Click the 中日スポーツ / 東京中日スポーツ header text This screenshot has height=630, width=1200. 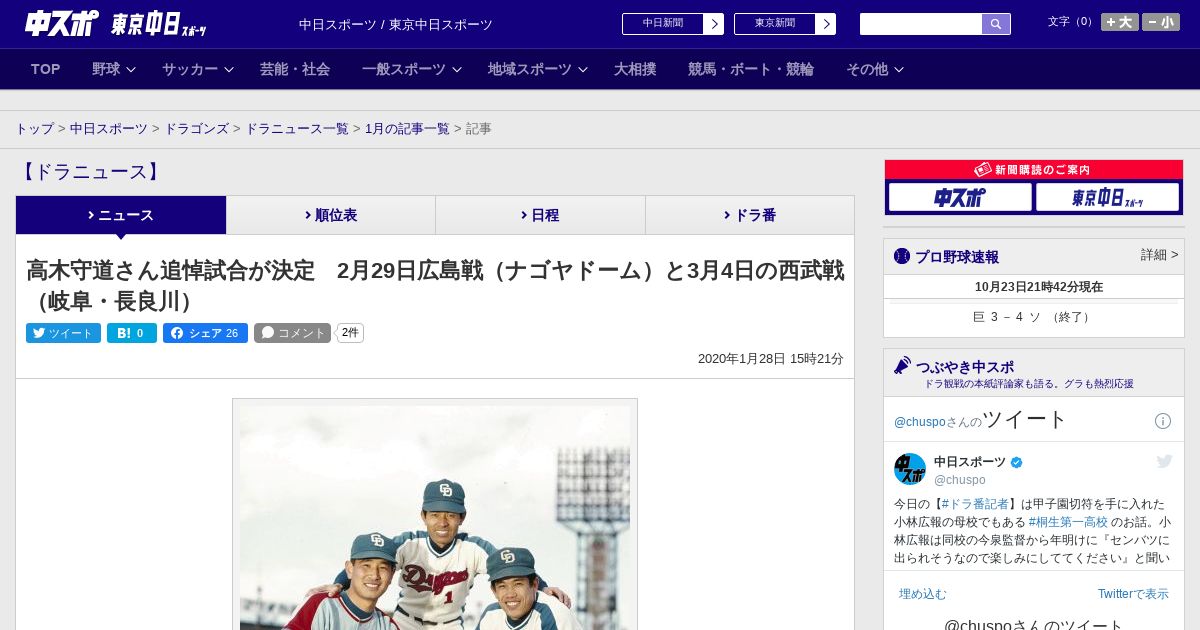click(x=396, y=24)
